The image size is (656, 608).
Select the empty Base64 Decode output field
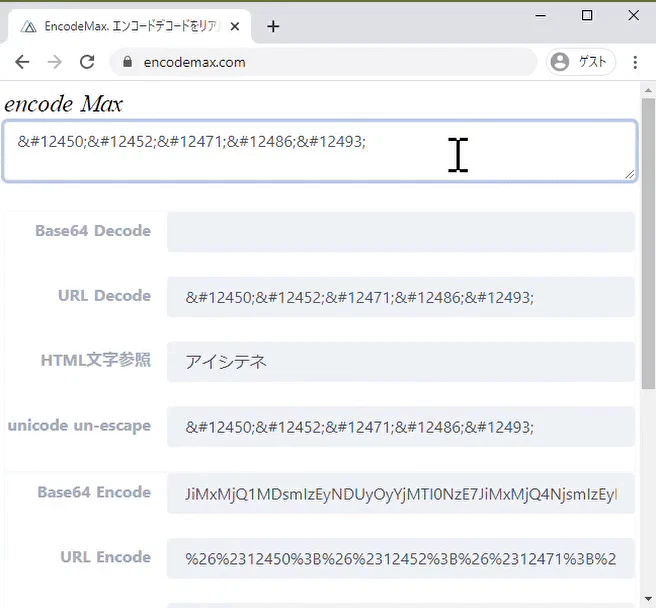401,232
